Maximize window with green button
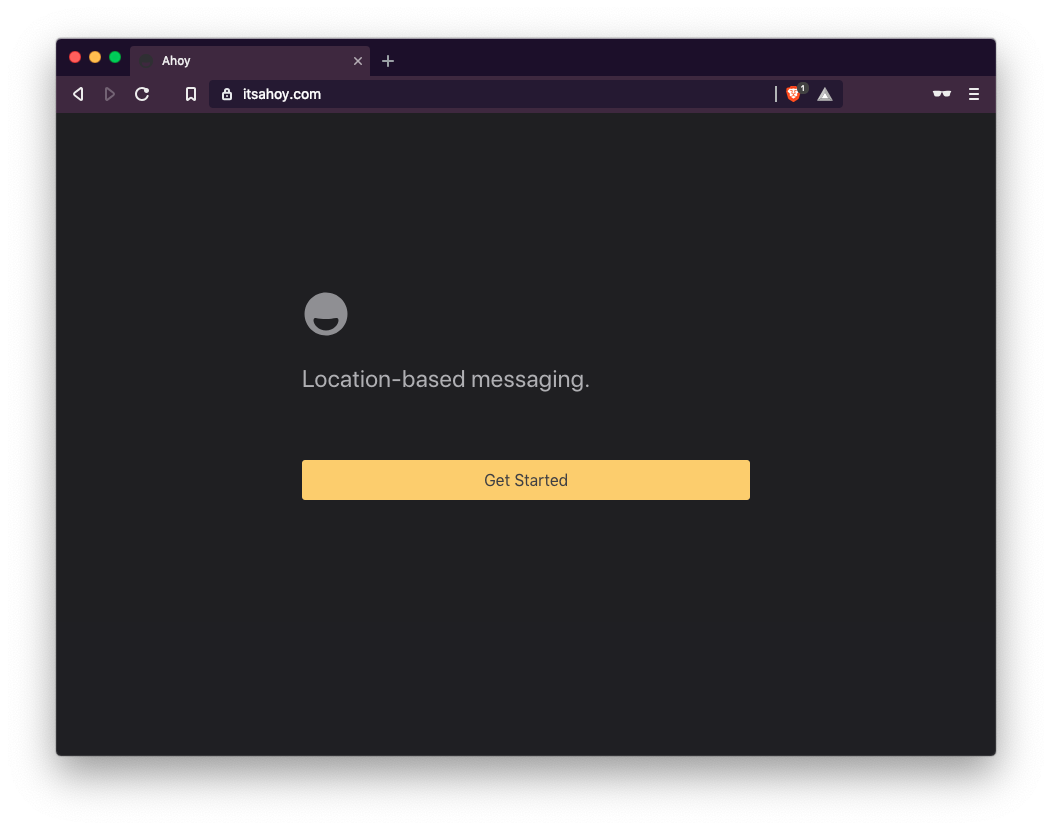 [x=115, y=58]
